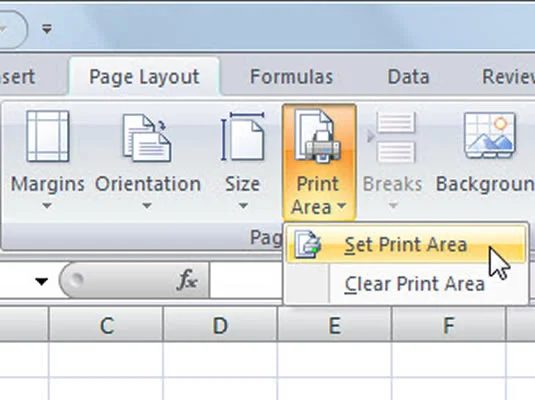Open the Name Box dropdown arrow
Screen dimensions: 535x400
point(42,282)
